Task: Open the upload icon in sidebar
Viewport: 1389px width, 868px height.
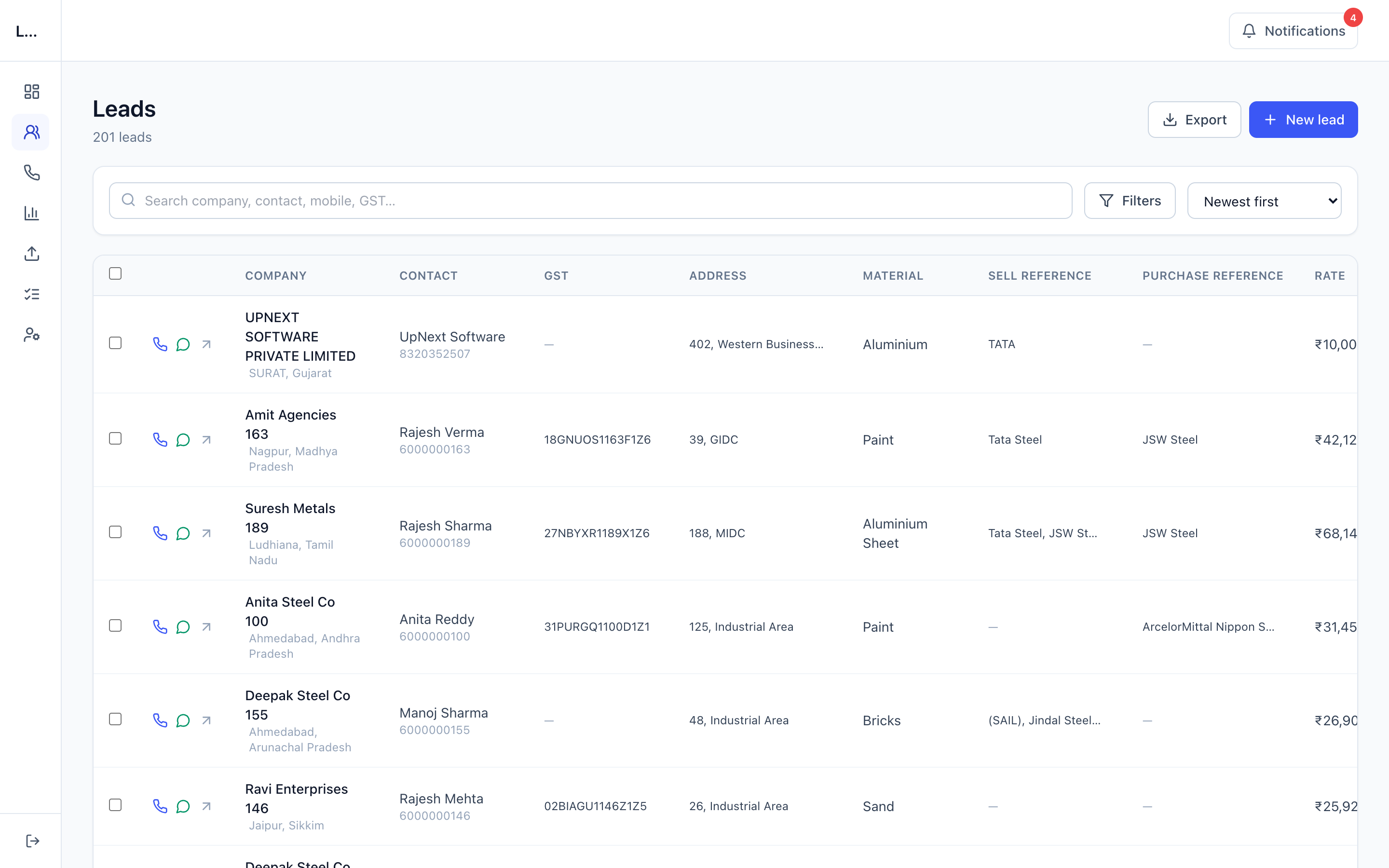Action: (x=31, y=253)
